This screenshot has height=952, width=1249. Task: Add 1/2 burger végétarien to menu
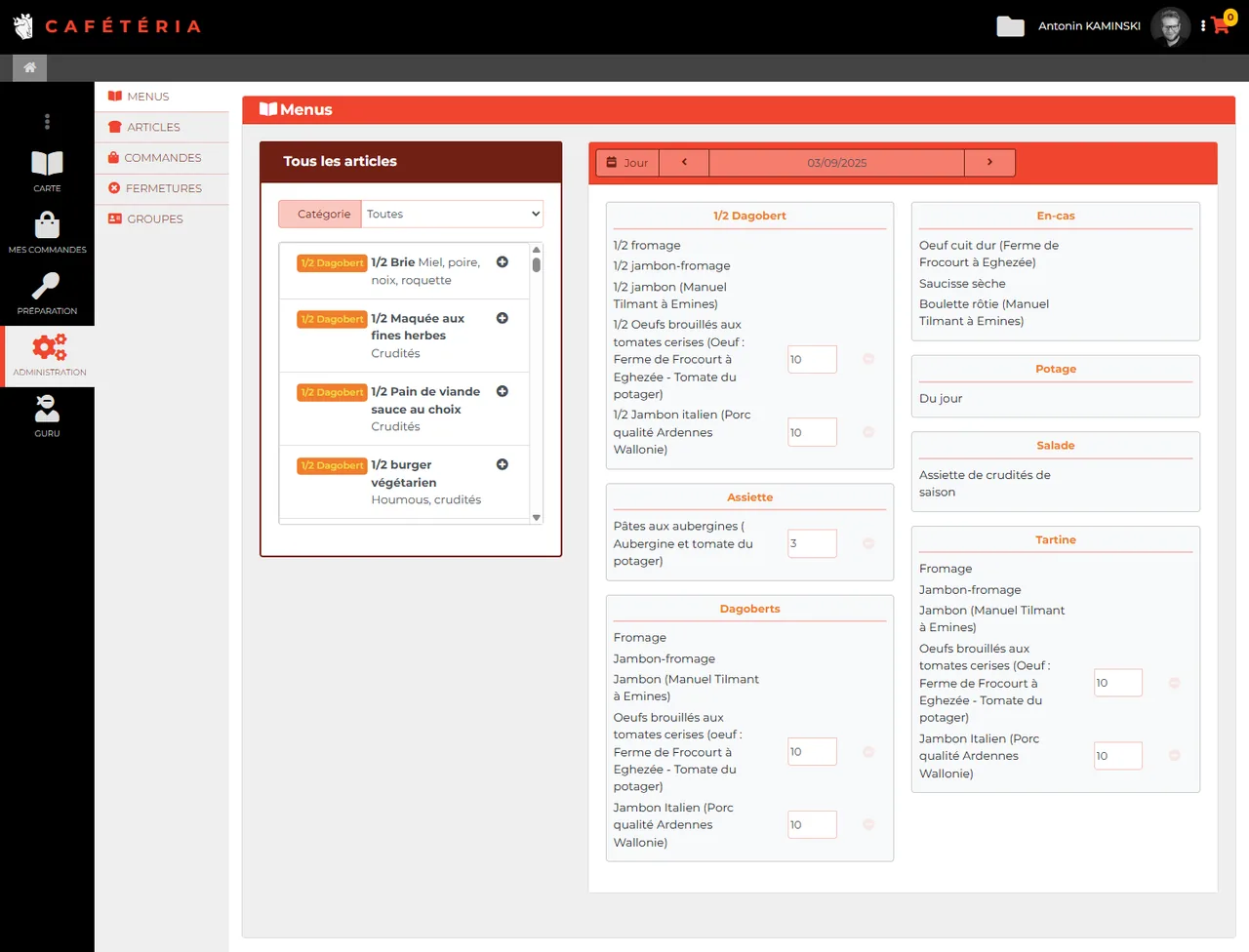tap(503, 464)
